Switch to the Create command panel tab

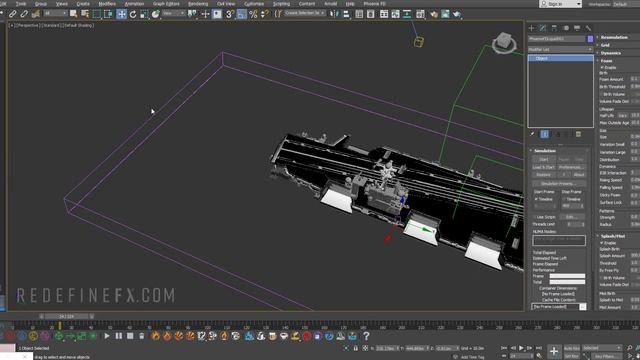(x=531, y=28)
